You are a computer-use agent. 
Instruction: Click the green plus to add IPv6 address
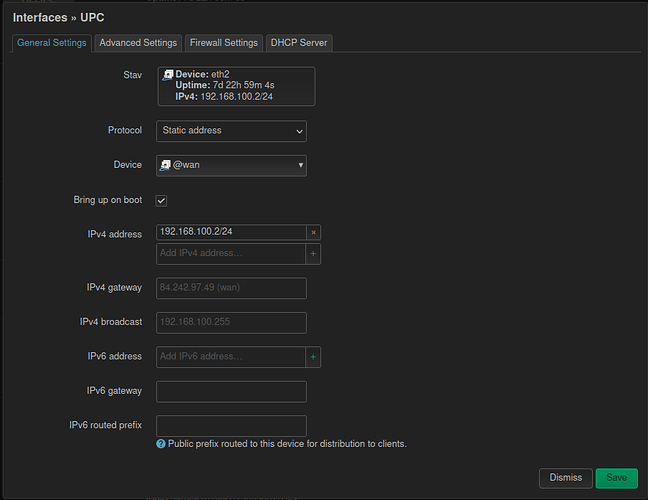(313, 357)
